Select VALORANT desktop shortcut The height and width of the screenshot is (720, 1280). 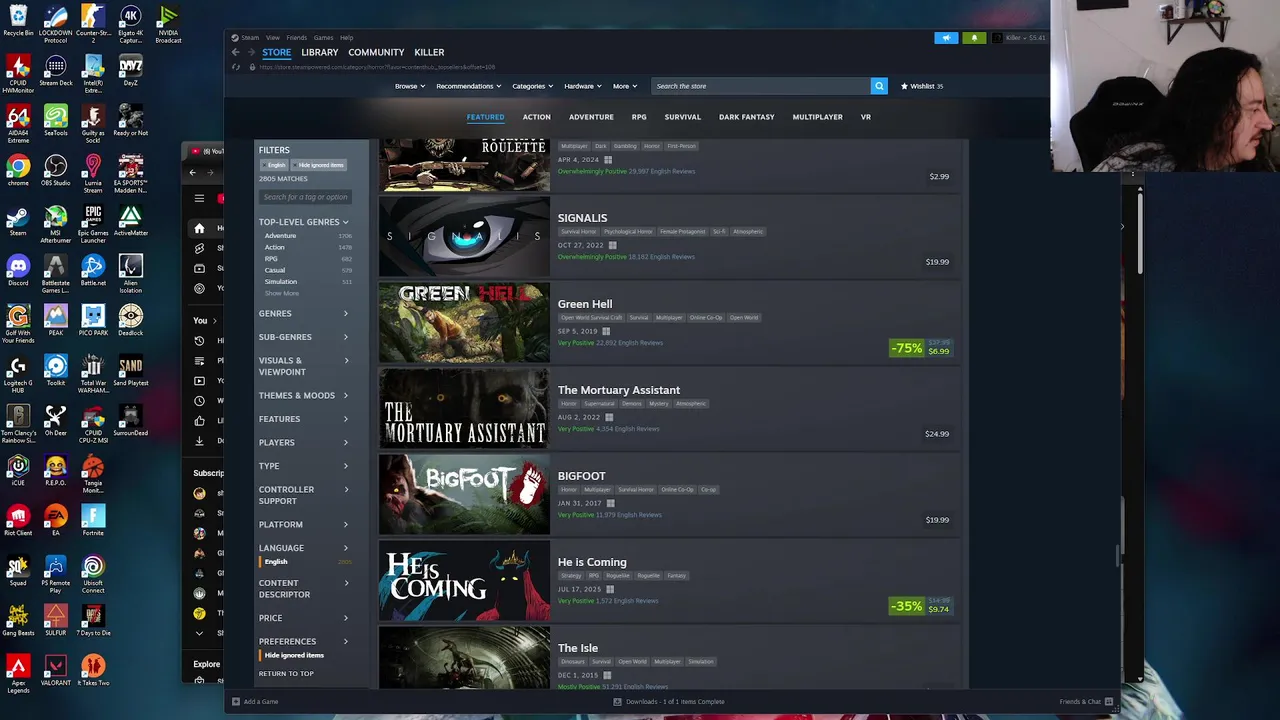coord(56,671)
